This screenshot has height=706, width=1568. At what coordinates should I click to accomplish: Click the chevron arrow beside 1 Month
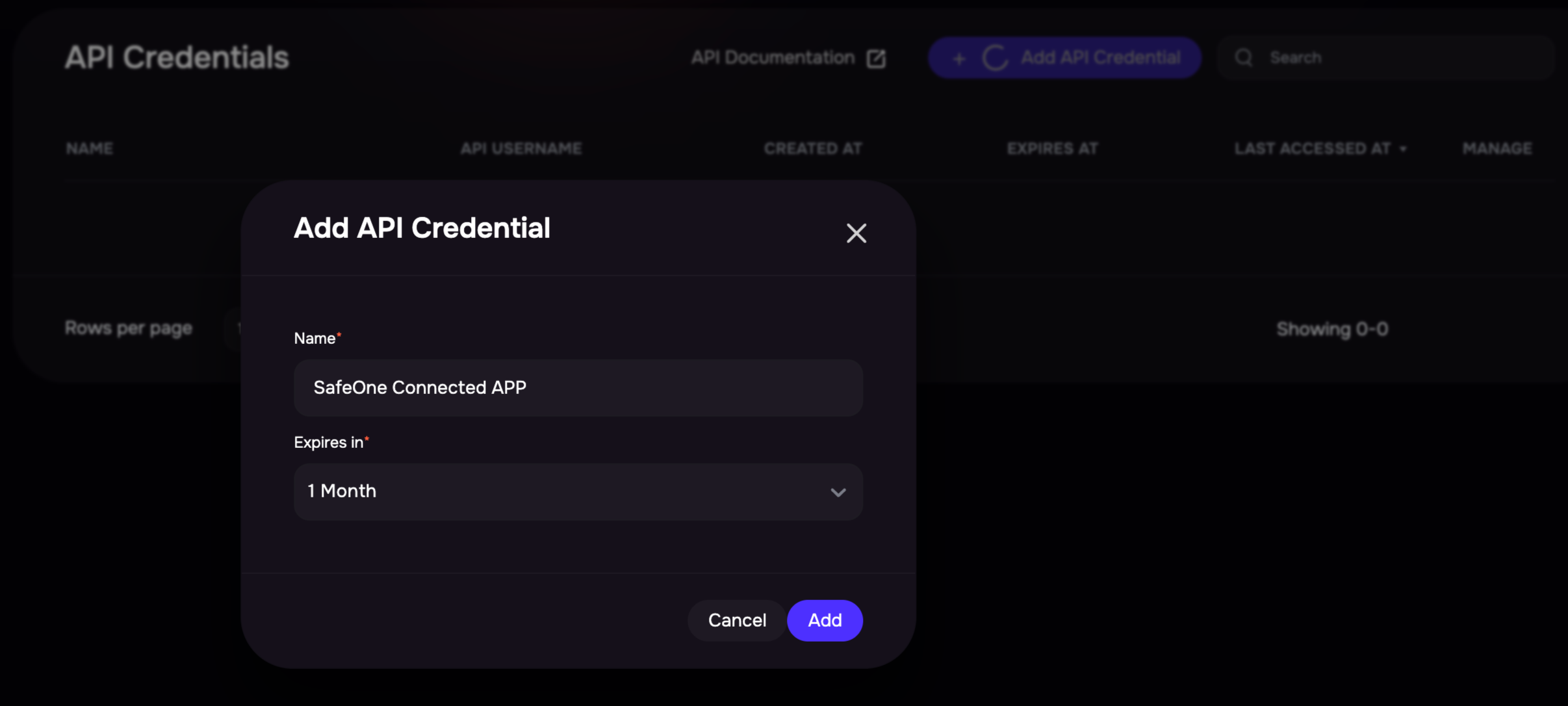pos(838,492)
